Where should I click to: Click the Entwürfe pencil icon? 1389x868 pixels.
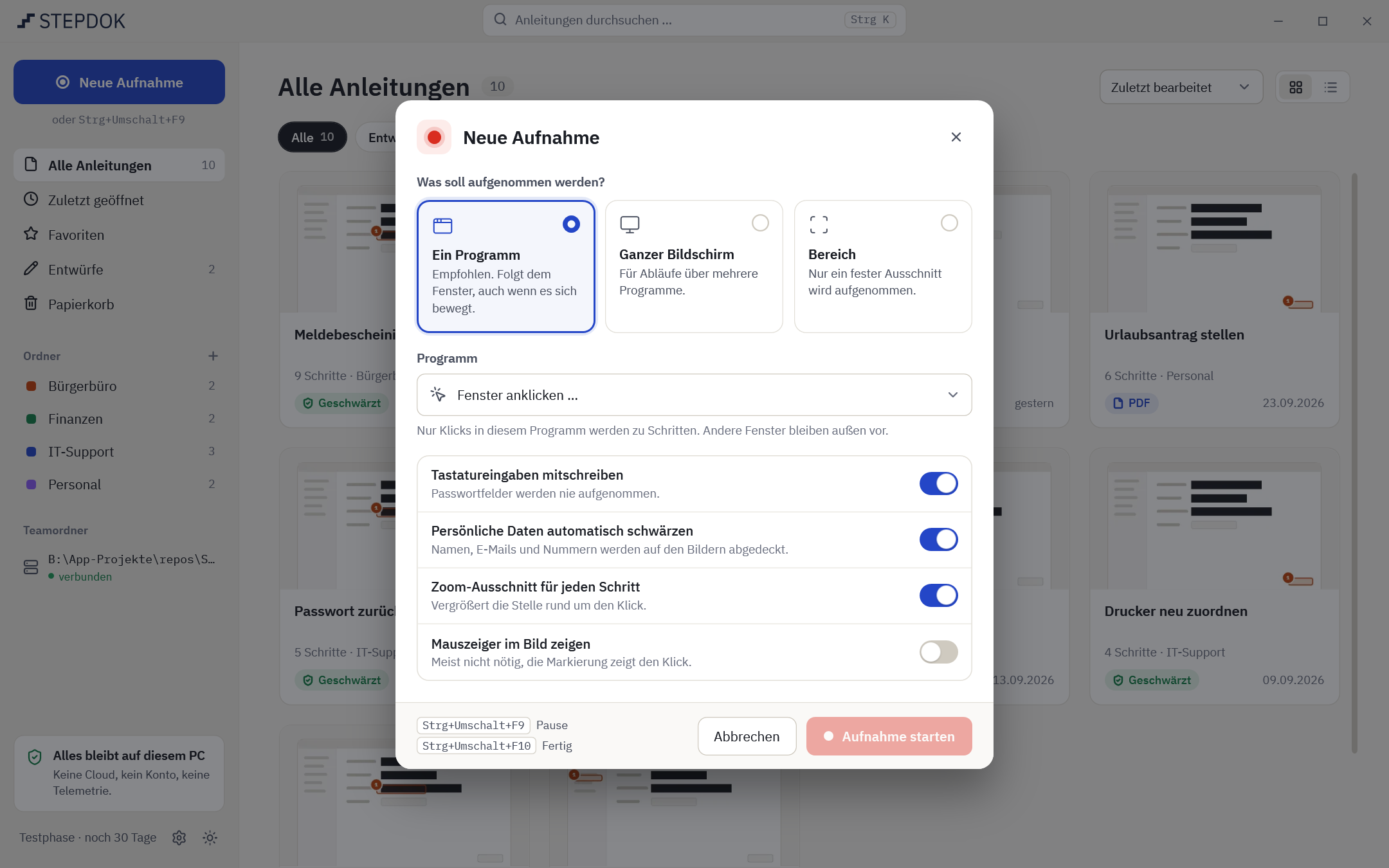31,268
